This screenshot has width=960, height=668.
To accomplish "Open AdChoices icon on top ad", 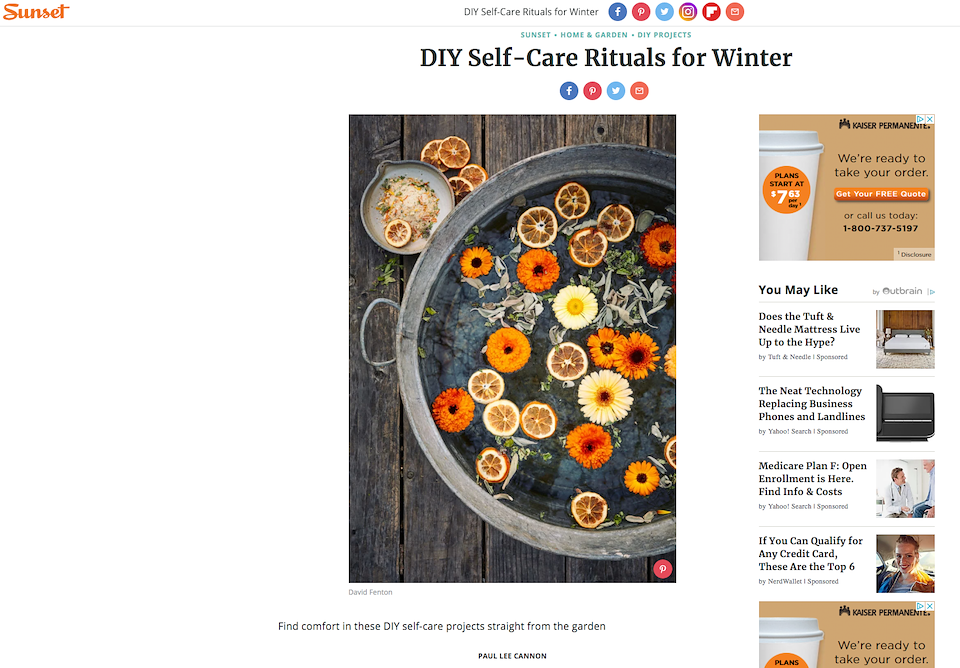I will tap(920, 119).
